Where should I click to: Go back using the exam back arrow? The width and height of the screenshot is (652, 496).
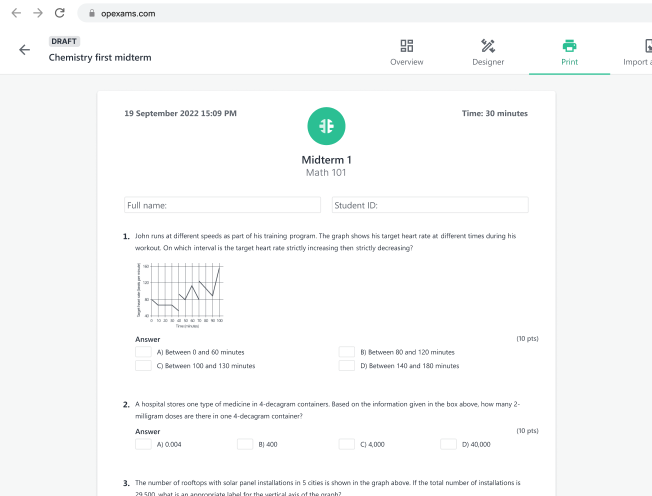tap(24, 50)
